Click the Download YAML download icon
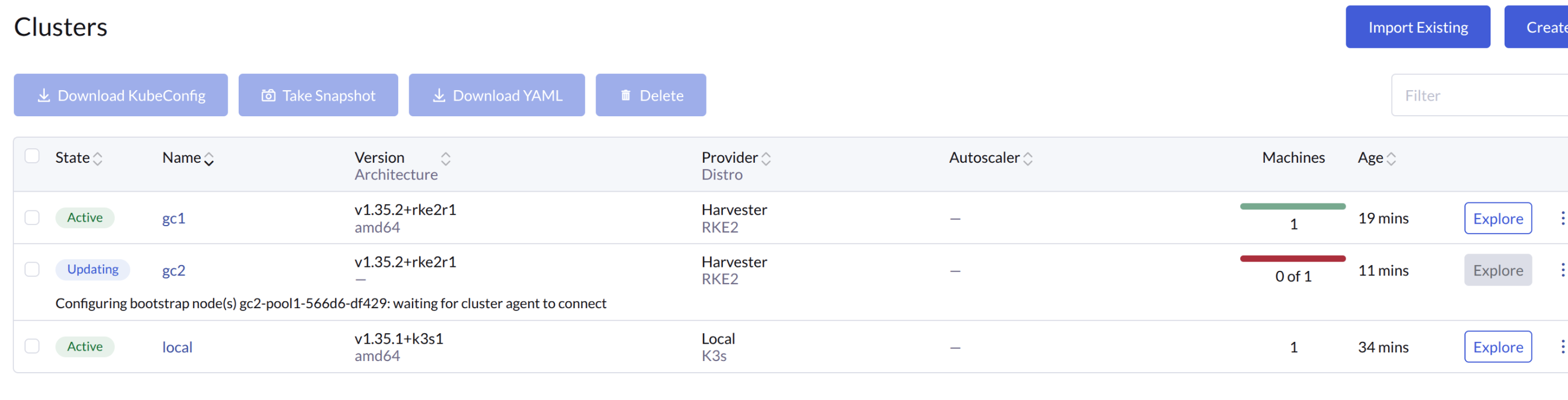1568x400 pixels. point(439,95)
